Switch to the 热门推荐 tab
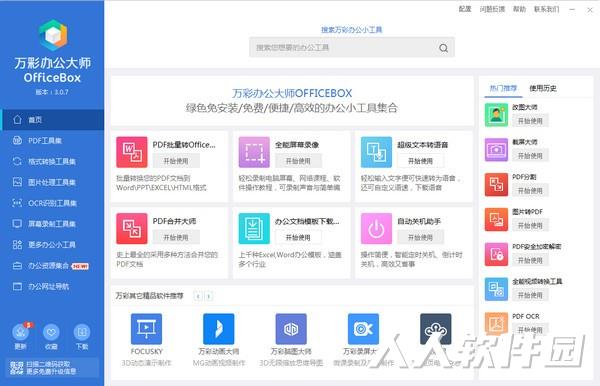 [x=503, y=88]
